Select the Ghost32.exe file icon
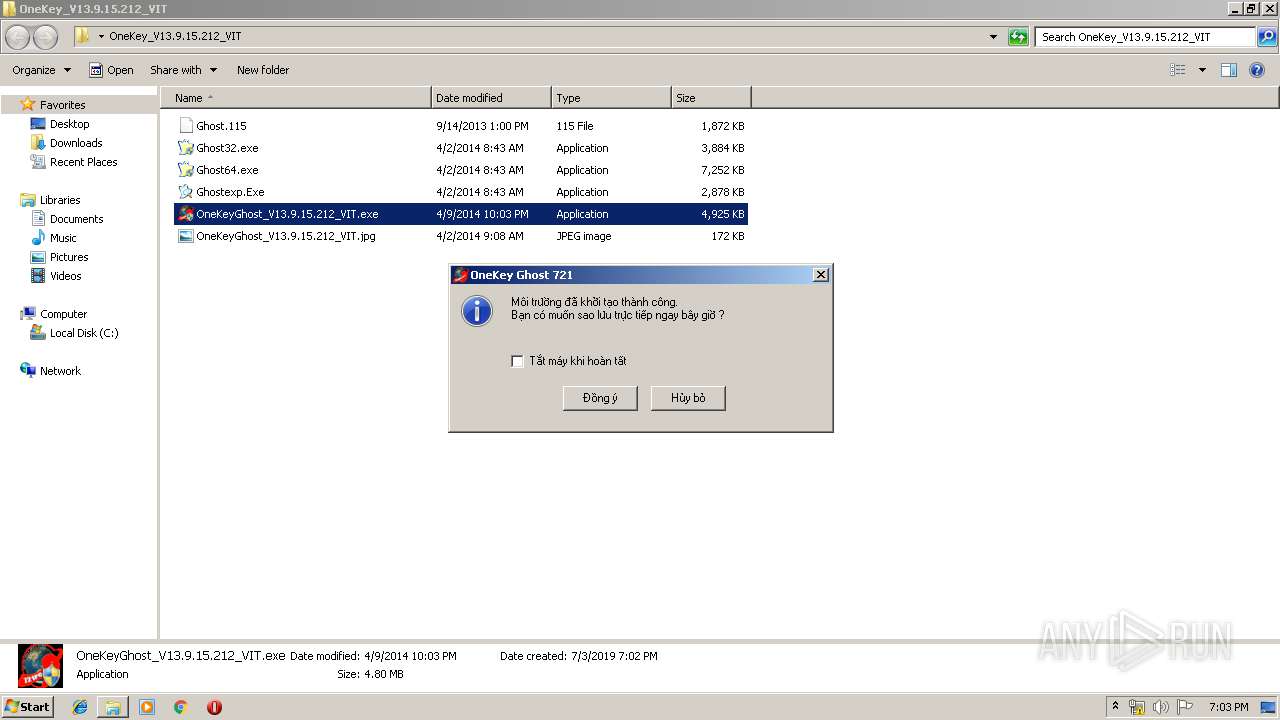This screenshot has height=720, width=1280. tap(186, 148)
